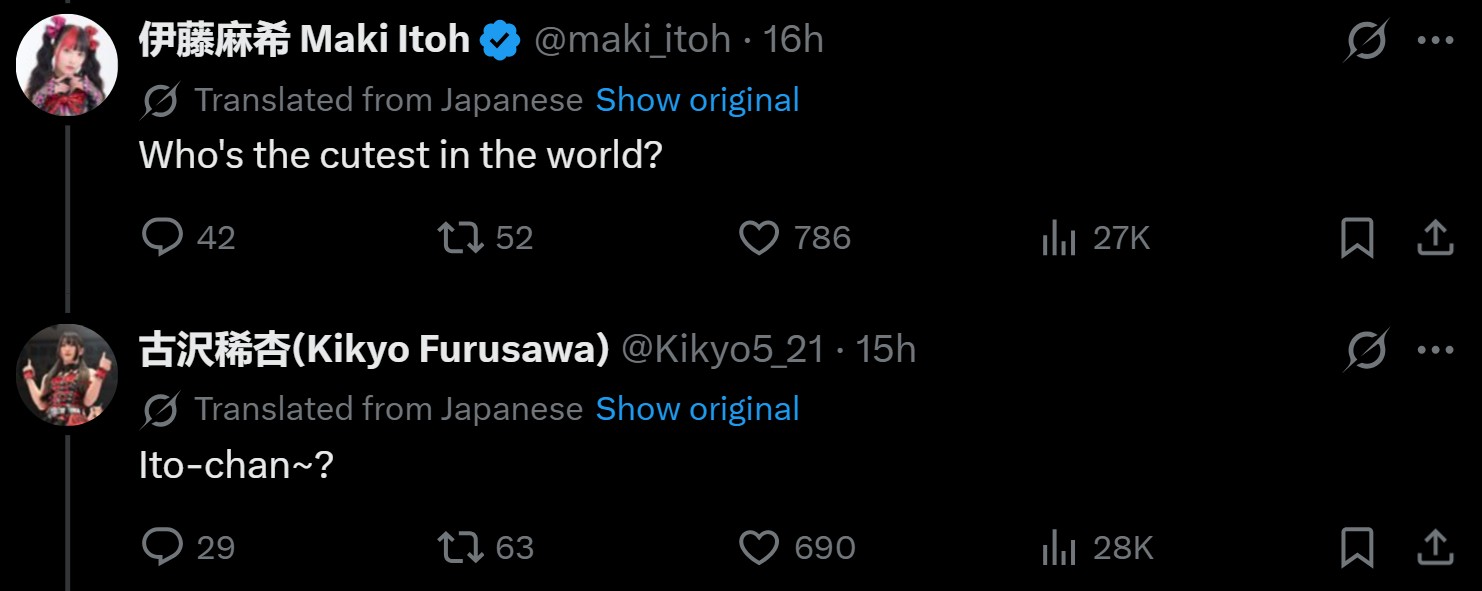The width and height of the screenshot is (1482, 591).
Task: Bookmark Maki Itoh's tweet
Action: (1356, 238)
